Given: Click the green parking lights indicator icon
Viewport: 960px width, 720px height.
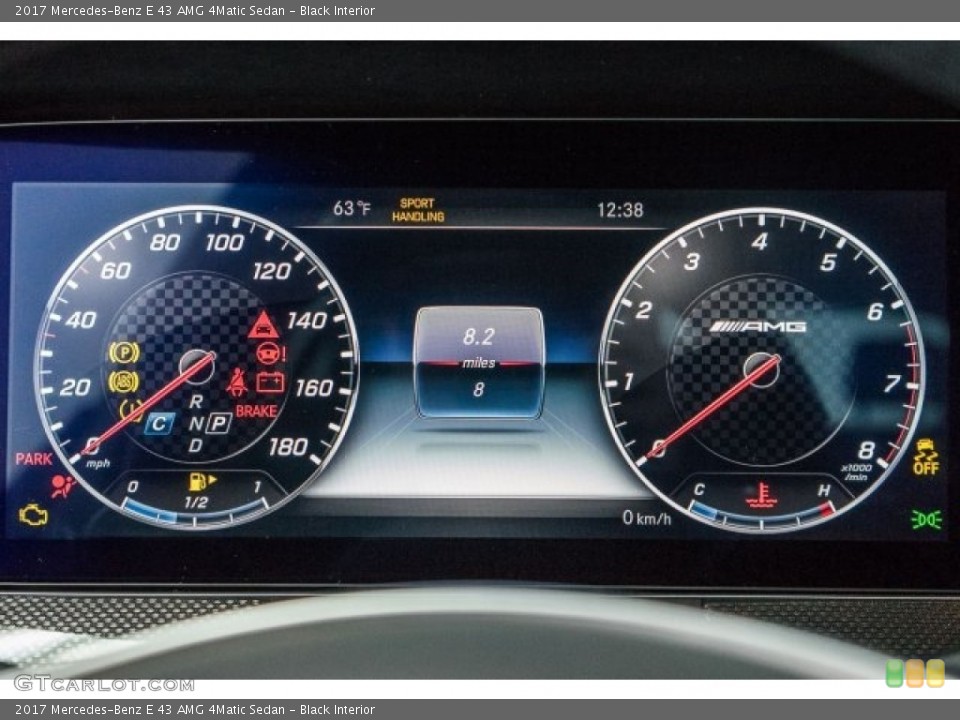Looking at the screenshot, I should pyautogui.click(x=926, y=520).
